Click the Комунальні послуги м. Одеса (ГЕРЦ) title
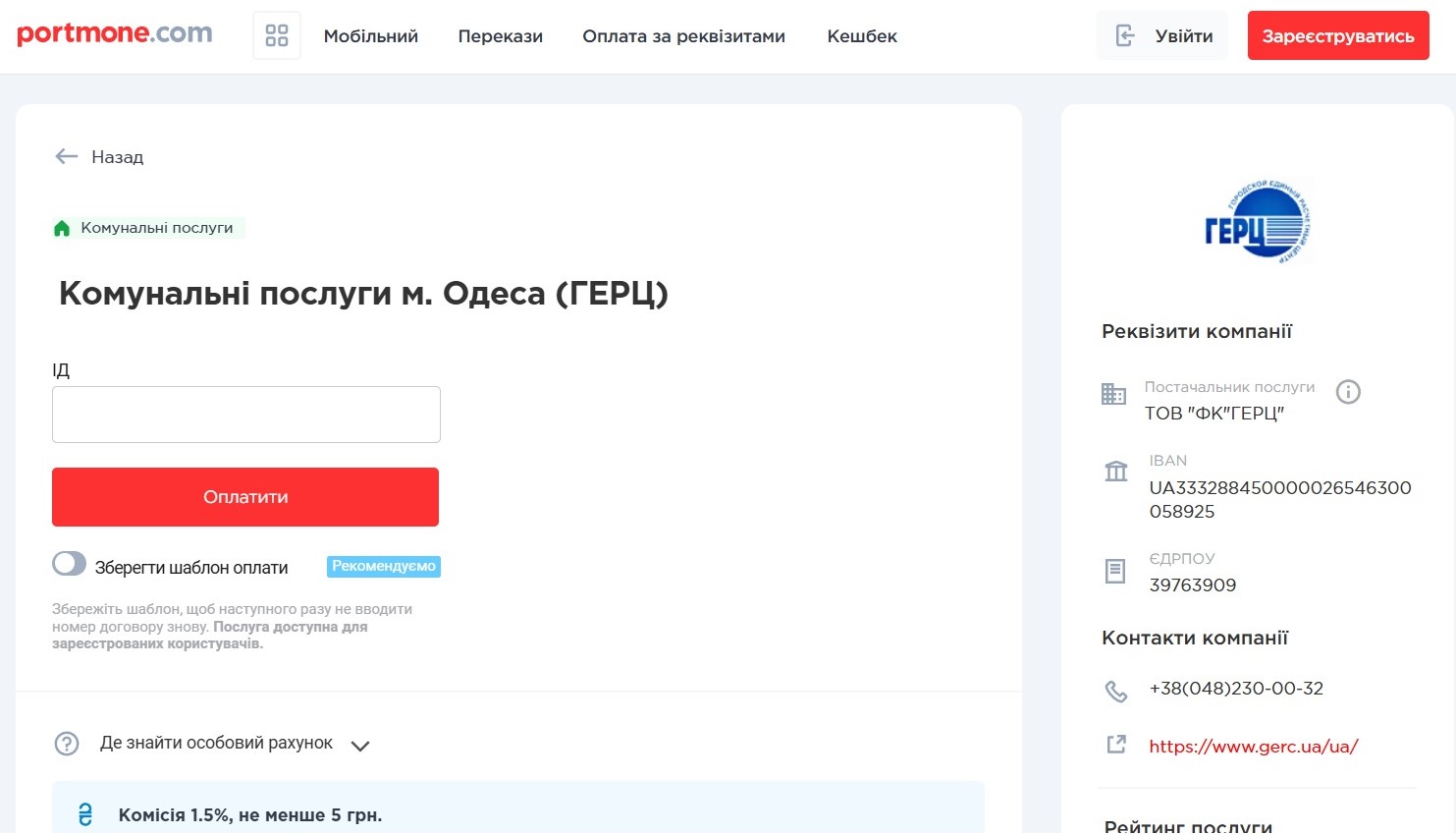 pos(363,294)
